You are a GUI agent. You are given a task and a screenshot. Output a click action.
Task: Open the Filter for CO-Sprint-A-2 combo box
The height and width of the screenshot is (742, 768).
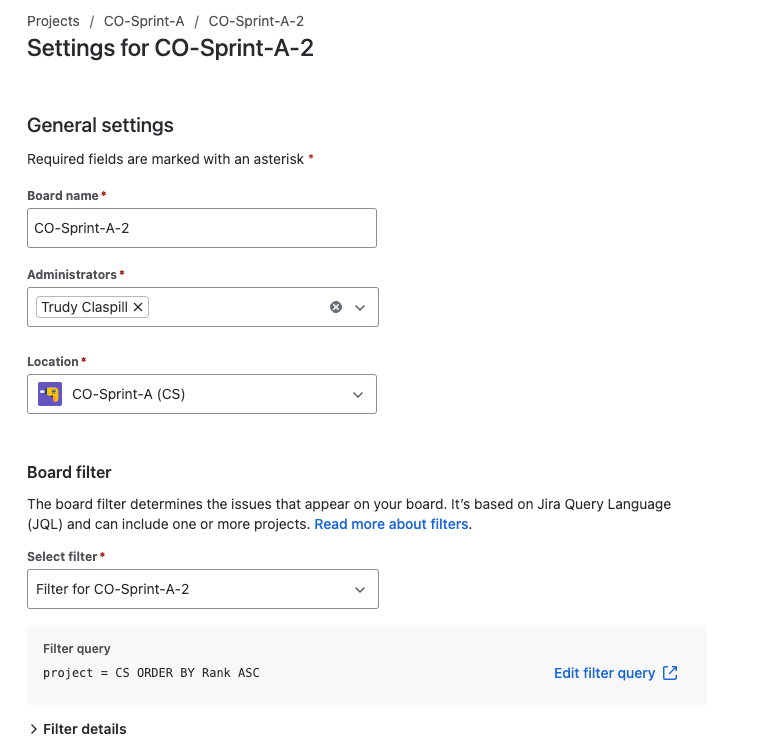(x=203, y=589)
